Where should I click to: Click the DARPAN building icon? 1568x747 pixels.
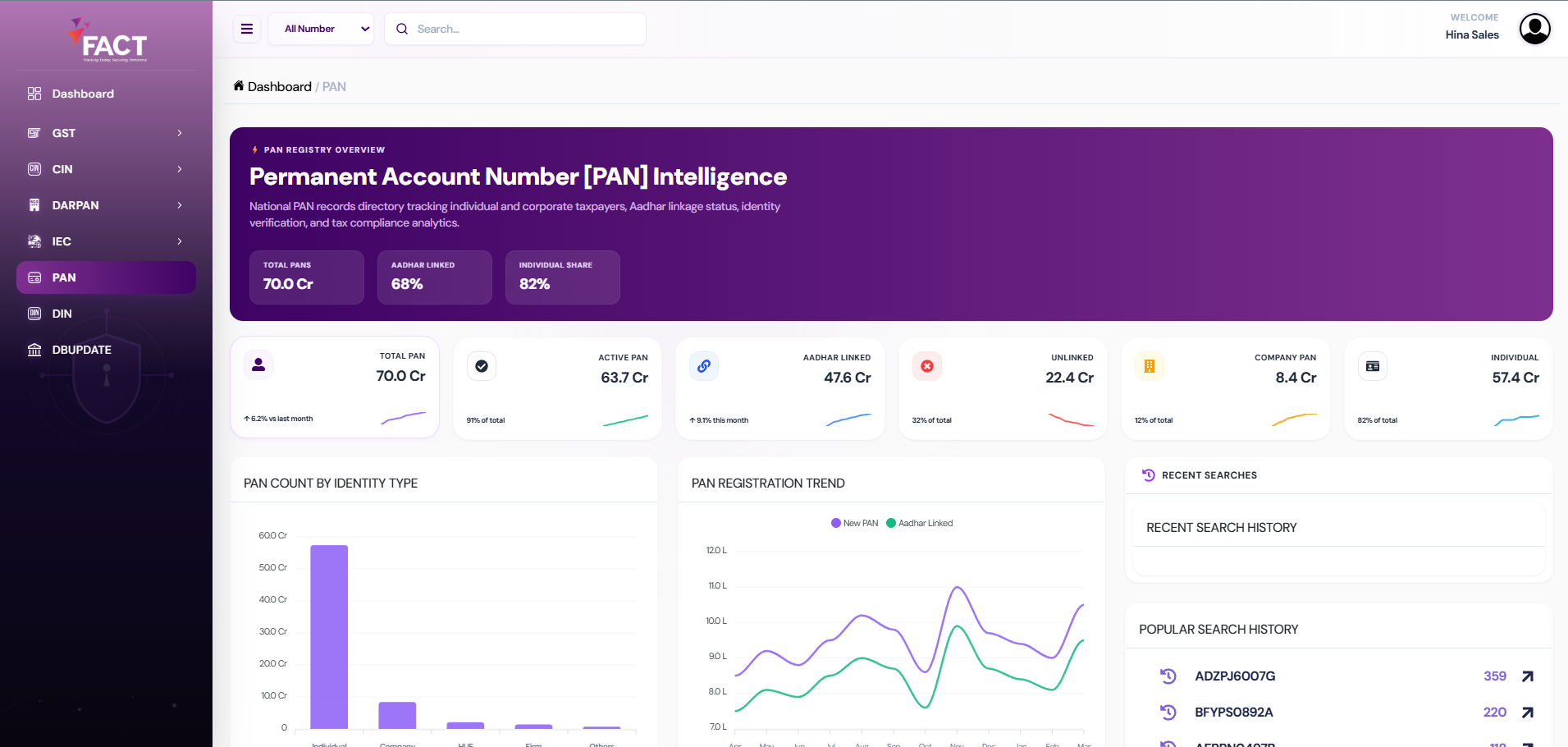pyautogui.click(x=34, y=205)
